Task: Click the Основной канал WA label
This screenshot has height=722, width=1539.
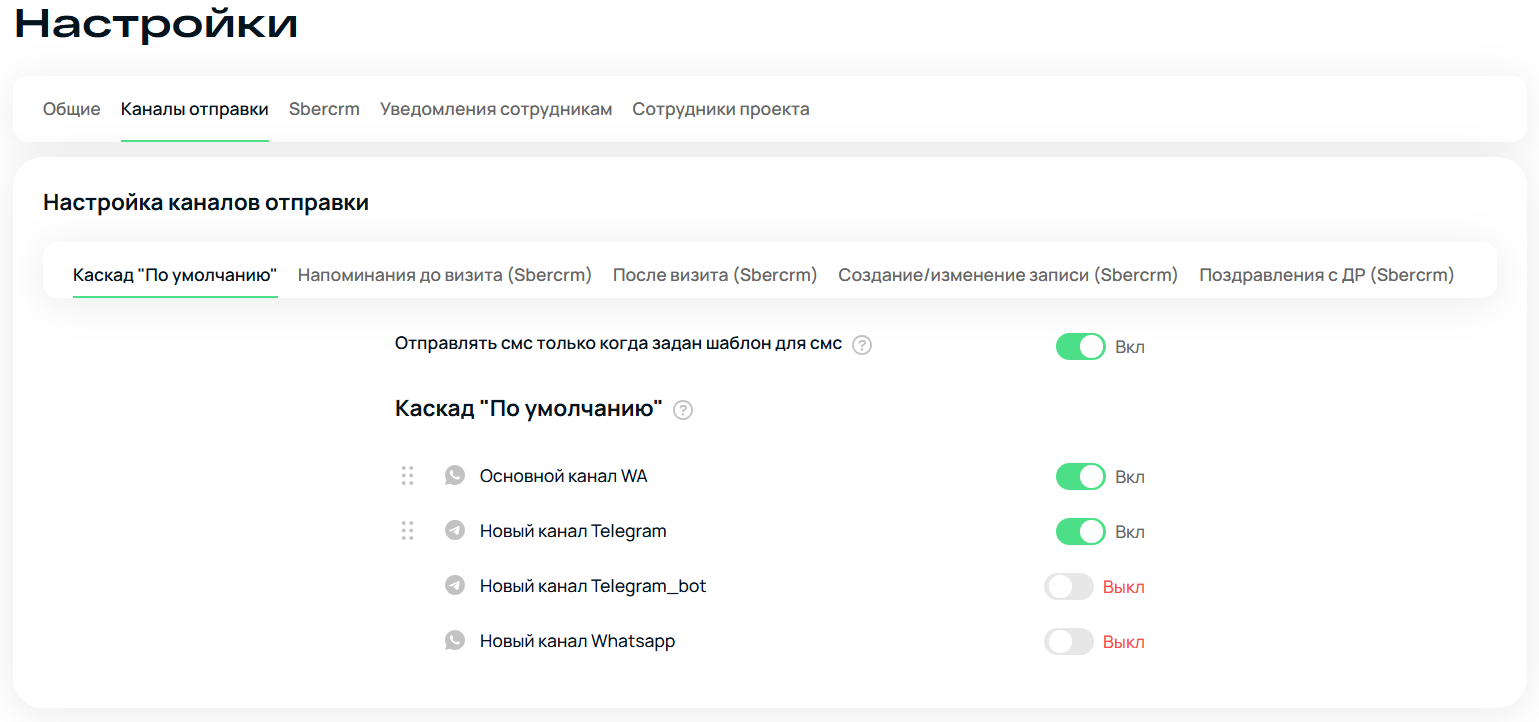Action: click(564, 476)
